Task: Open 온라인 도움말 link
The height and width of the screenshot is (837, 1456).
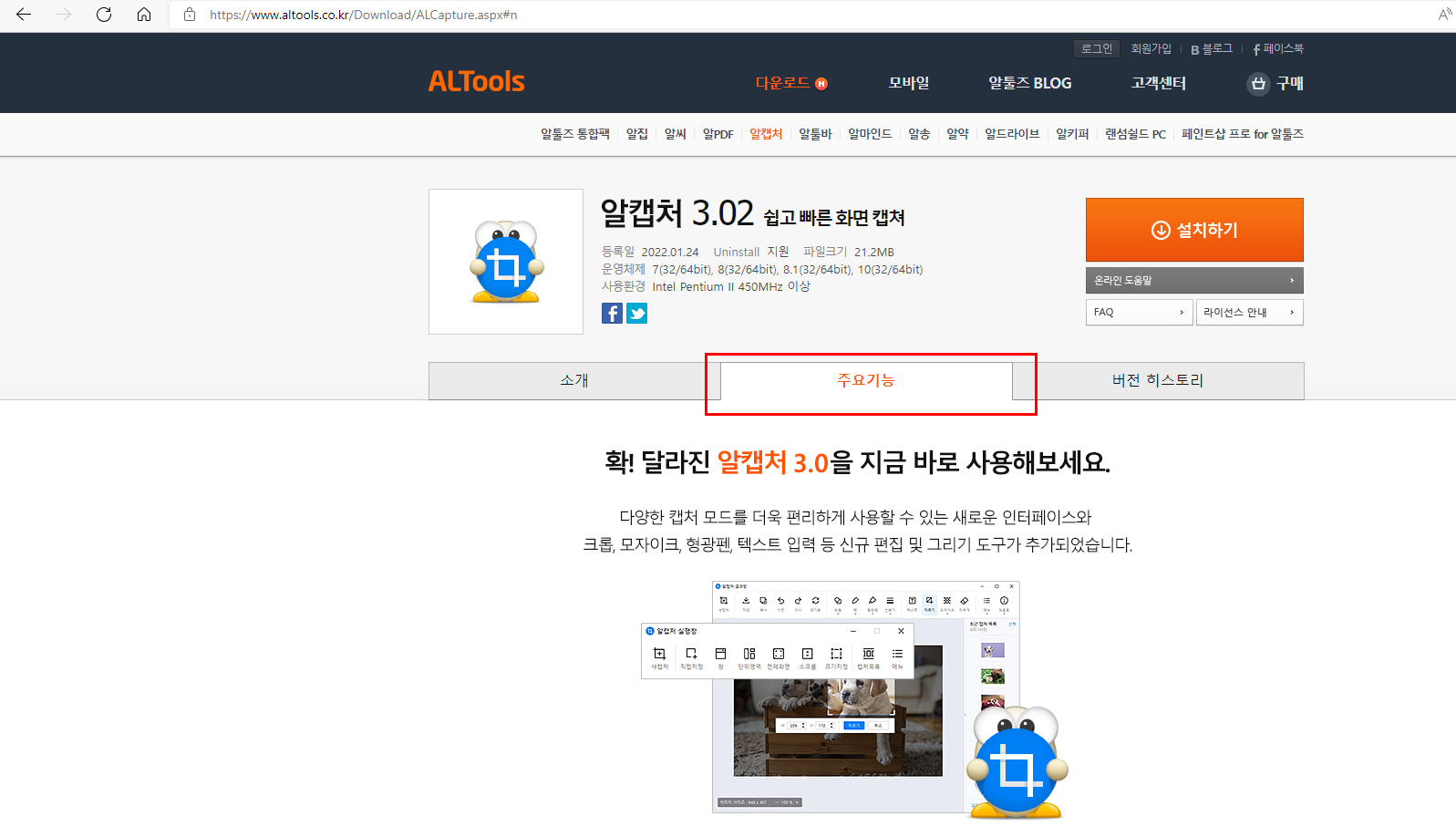Action: pos(1194,280)
